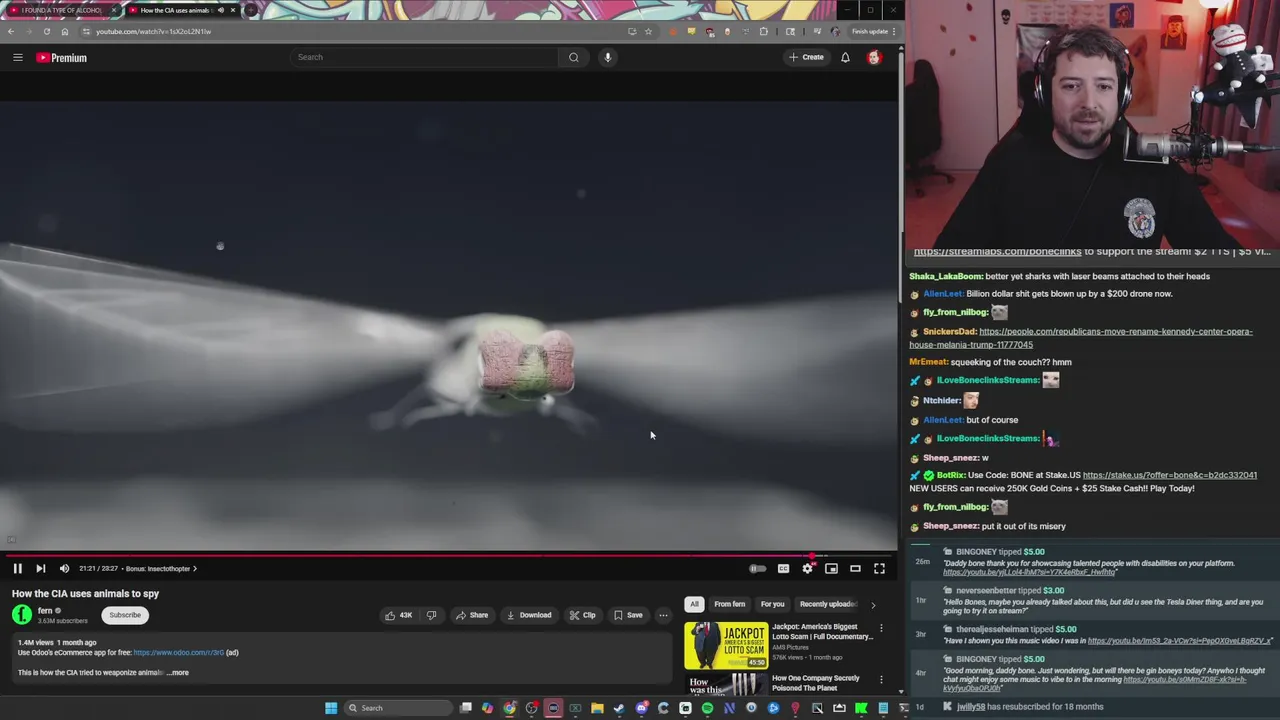The height and width of the screenshot is (720, 1280).
Task: Open the odoo.com sponsor link
Action: point(179,652)
